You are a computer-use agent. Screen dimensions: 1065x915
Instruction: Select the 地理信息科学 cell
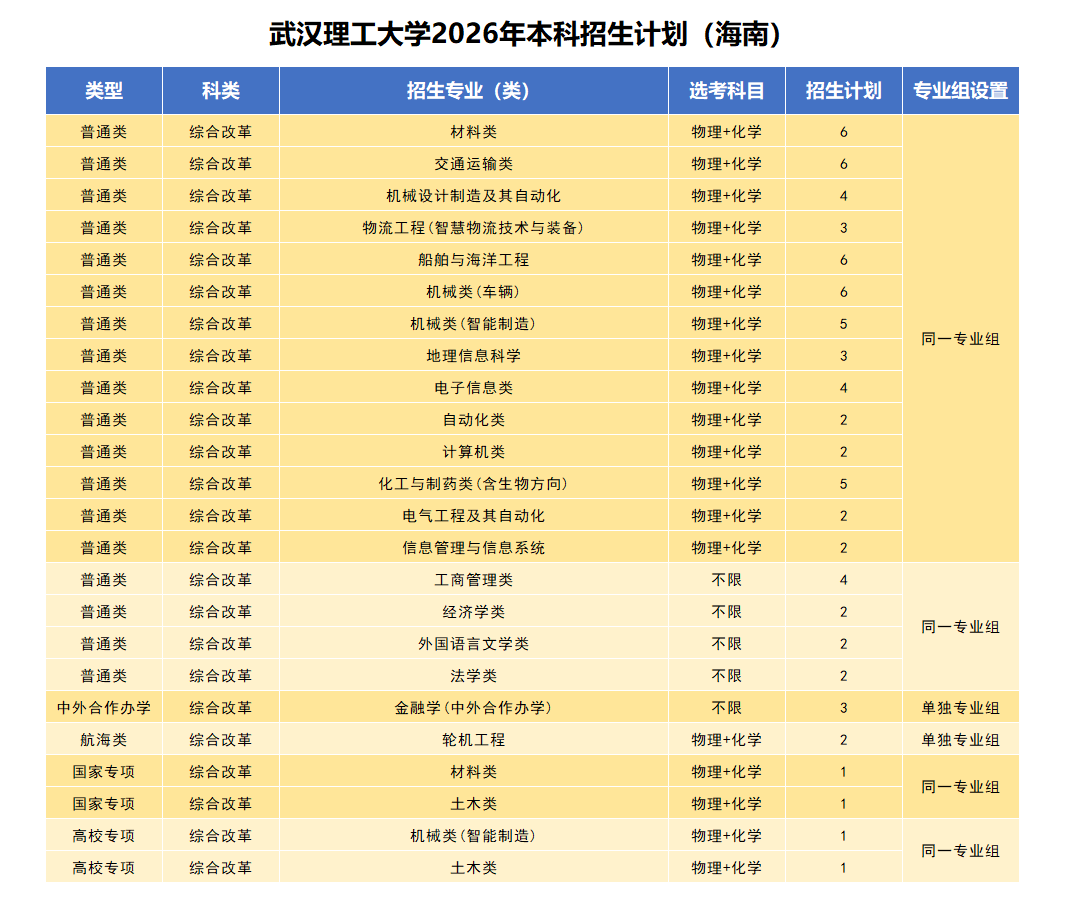(x=473, y=355)
